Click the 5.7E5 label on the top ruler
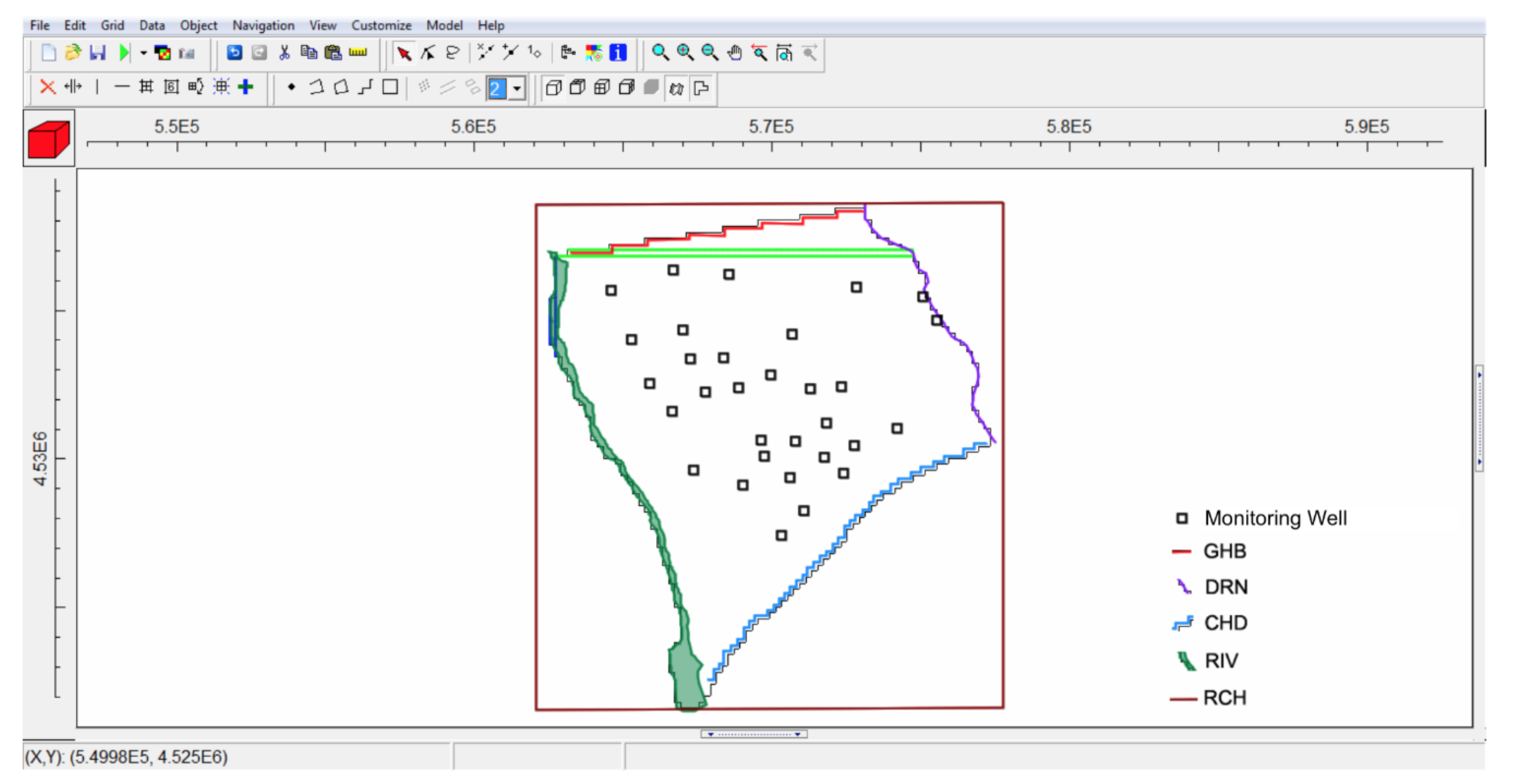The height and width of the screenshot is (784, 1514). point(771,127)
